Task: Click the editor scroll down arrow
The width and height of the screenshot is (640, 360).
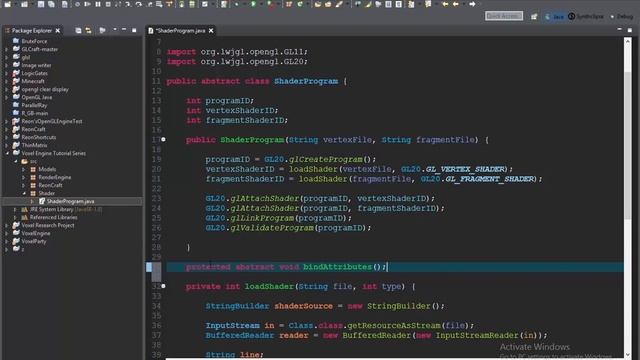Action: pyautogui.click(x=628, y=355)
